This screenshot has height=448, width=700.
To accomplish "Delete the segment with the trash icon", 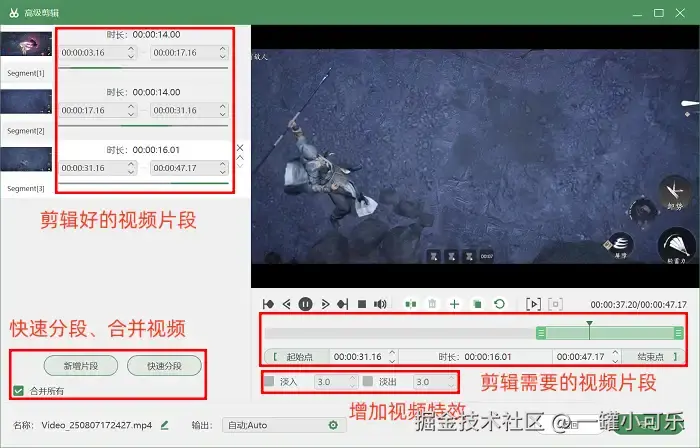I will (x=432, y=304).
